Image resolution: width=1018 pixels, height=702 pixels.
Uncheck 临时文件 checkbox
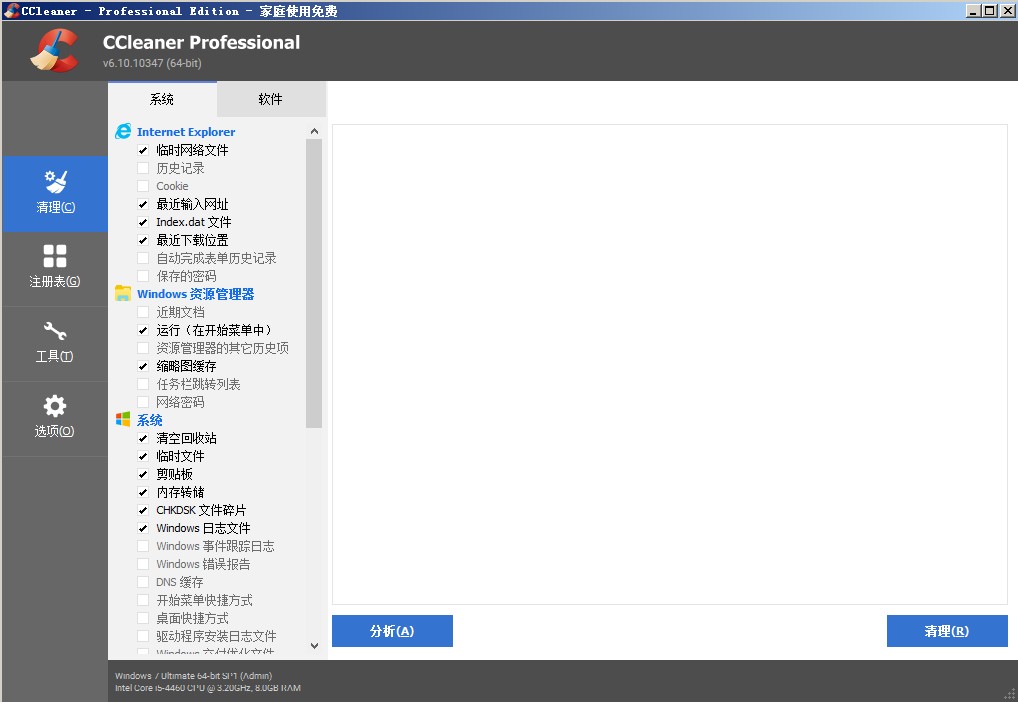tap(143, 457)
